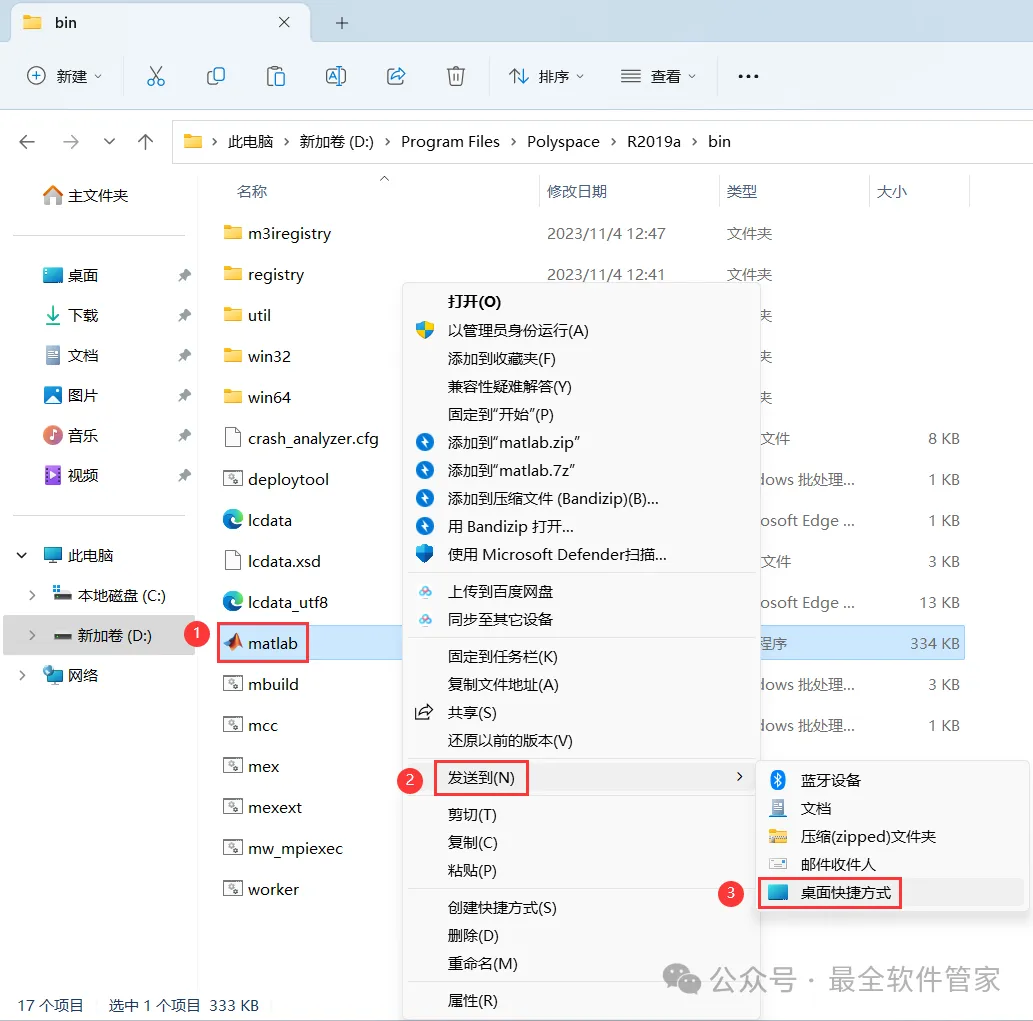Choose 共享(S) in context menu
1033x1021 pixels.
[x=472, y=713]
